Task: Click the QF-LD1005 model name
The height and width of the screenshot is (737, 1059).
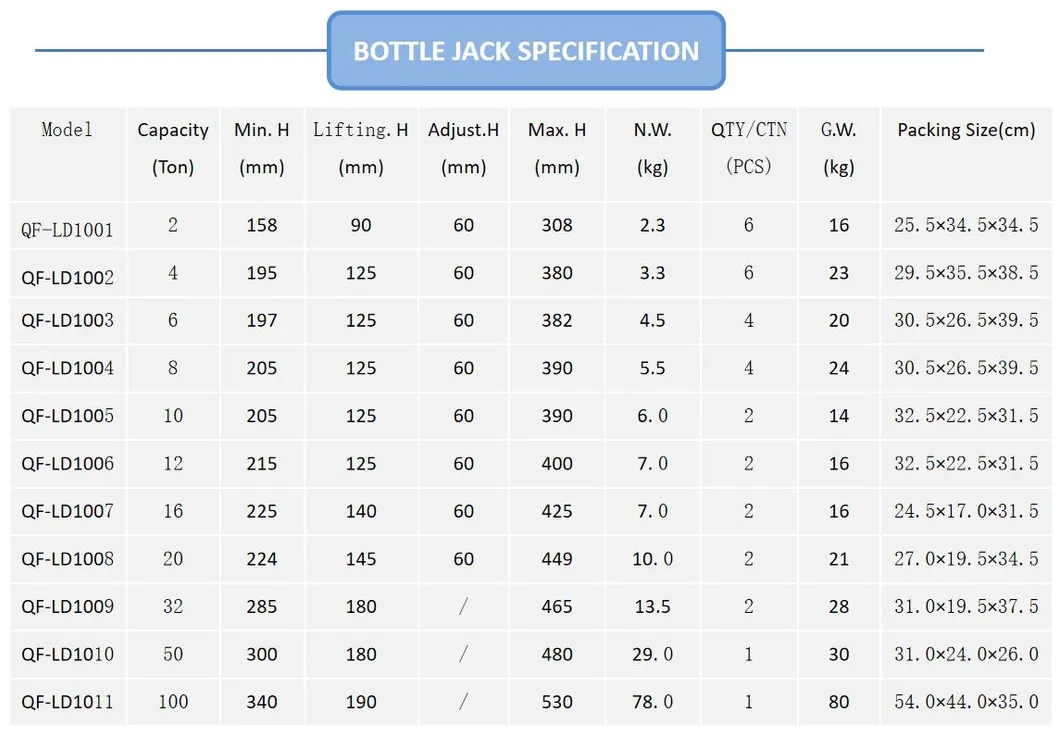Action: pos(67,416)
